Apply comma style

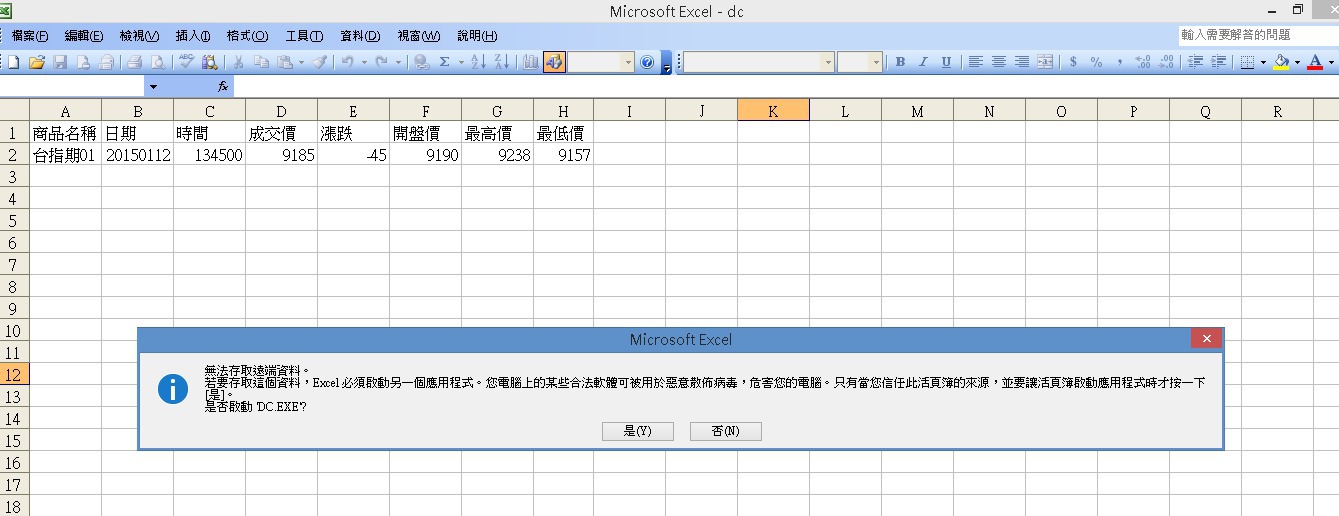(1119, 62)
